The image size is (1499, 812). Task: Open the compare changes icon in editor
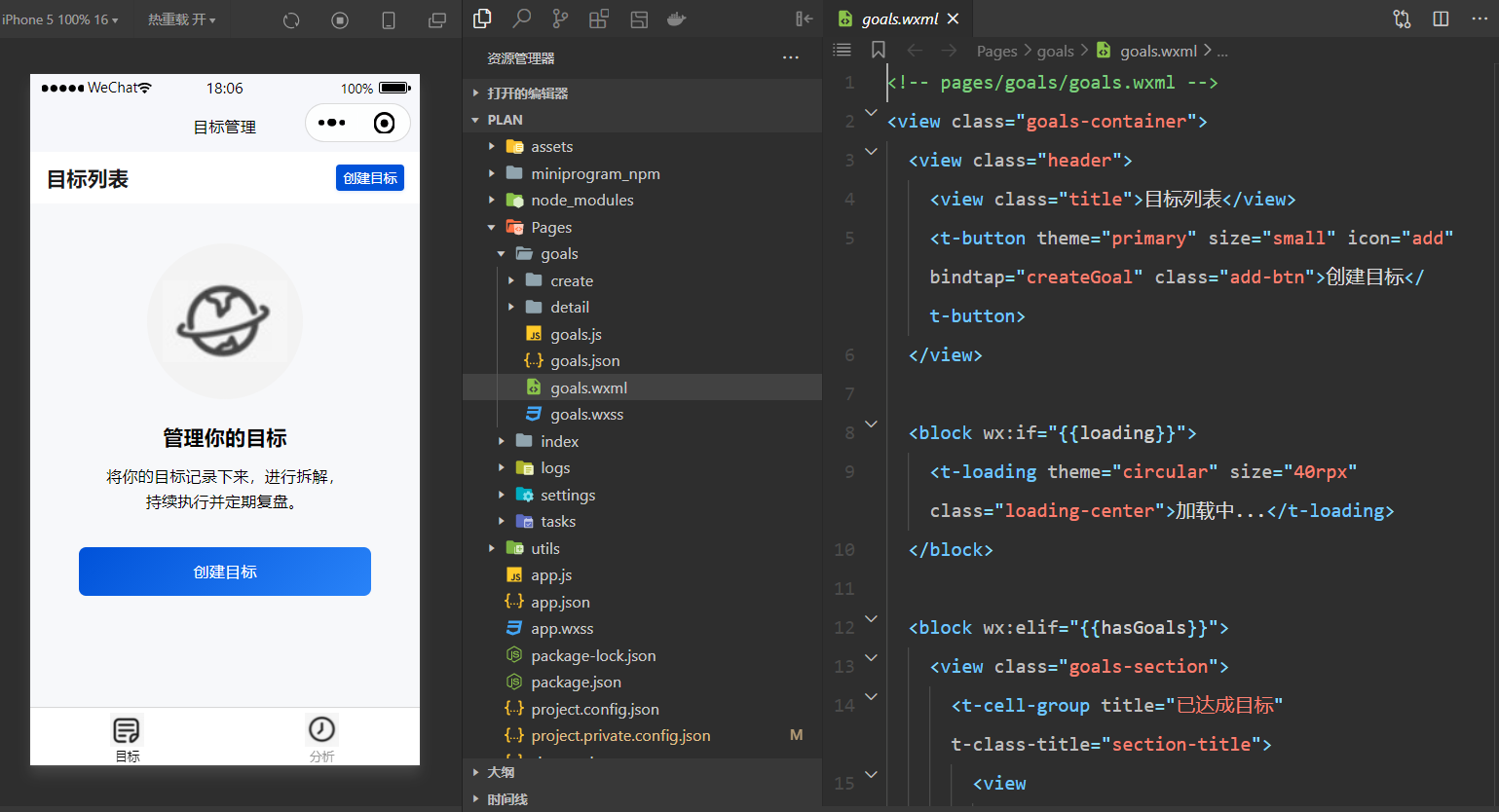[1402, 18]
